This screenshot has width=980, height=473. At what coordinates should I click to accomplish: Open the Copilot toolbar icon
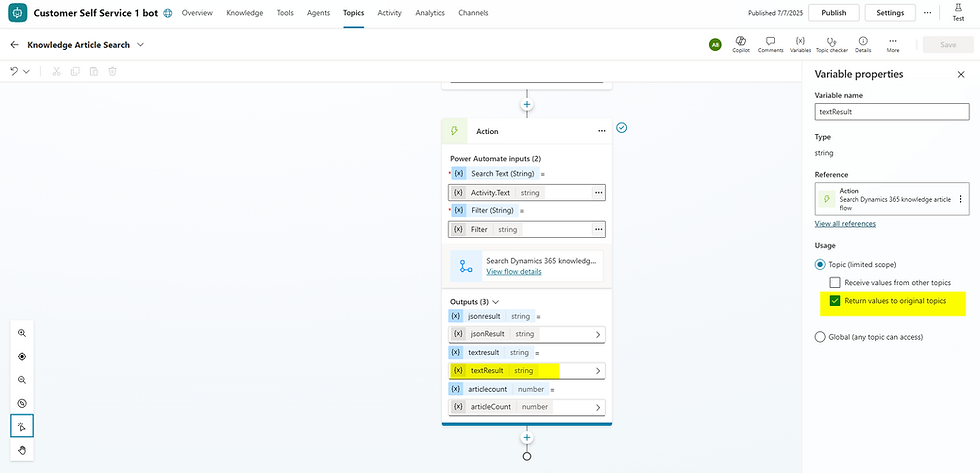pyautogui.click(x=741, y=44)
